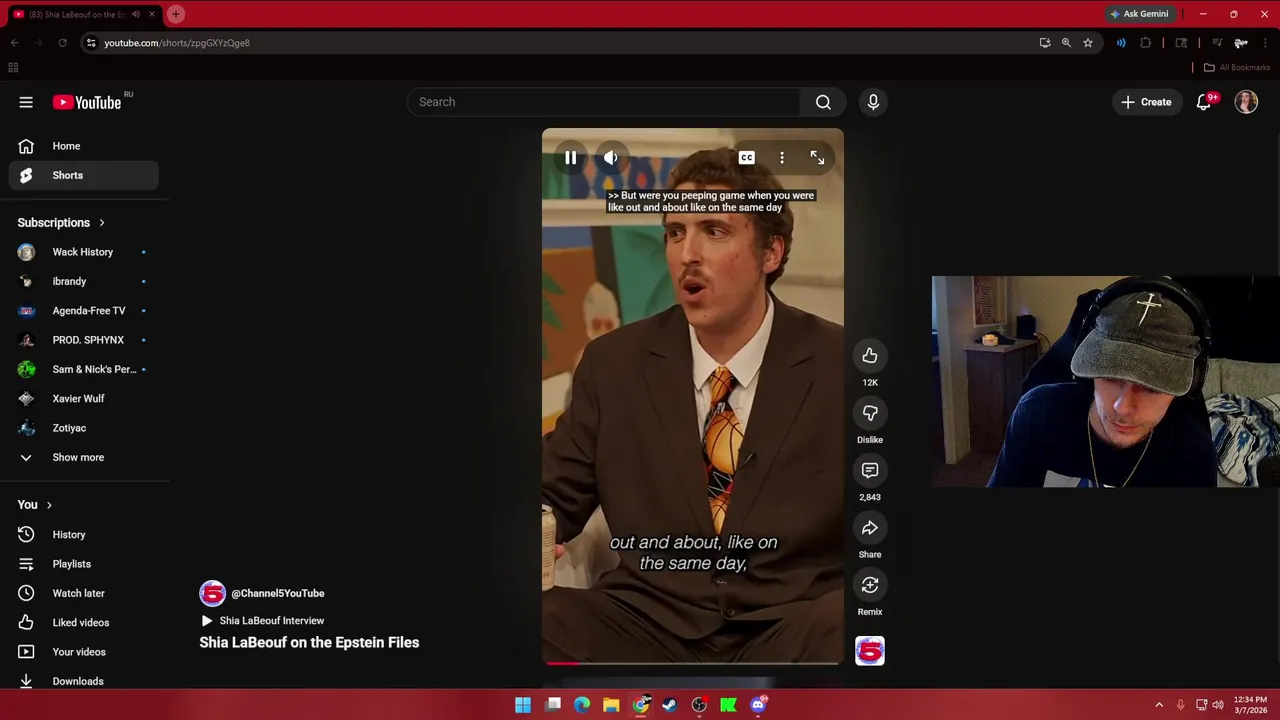The height and width of the screenshot is (720, 1280).
Task: Focus the YouTube search field
Action: (x=603, y=102)
